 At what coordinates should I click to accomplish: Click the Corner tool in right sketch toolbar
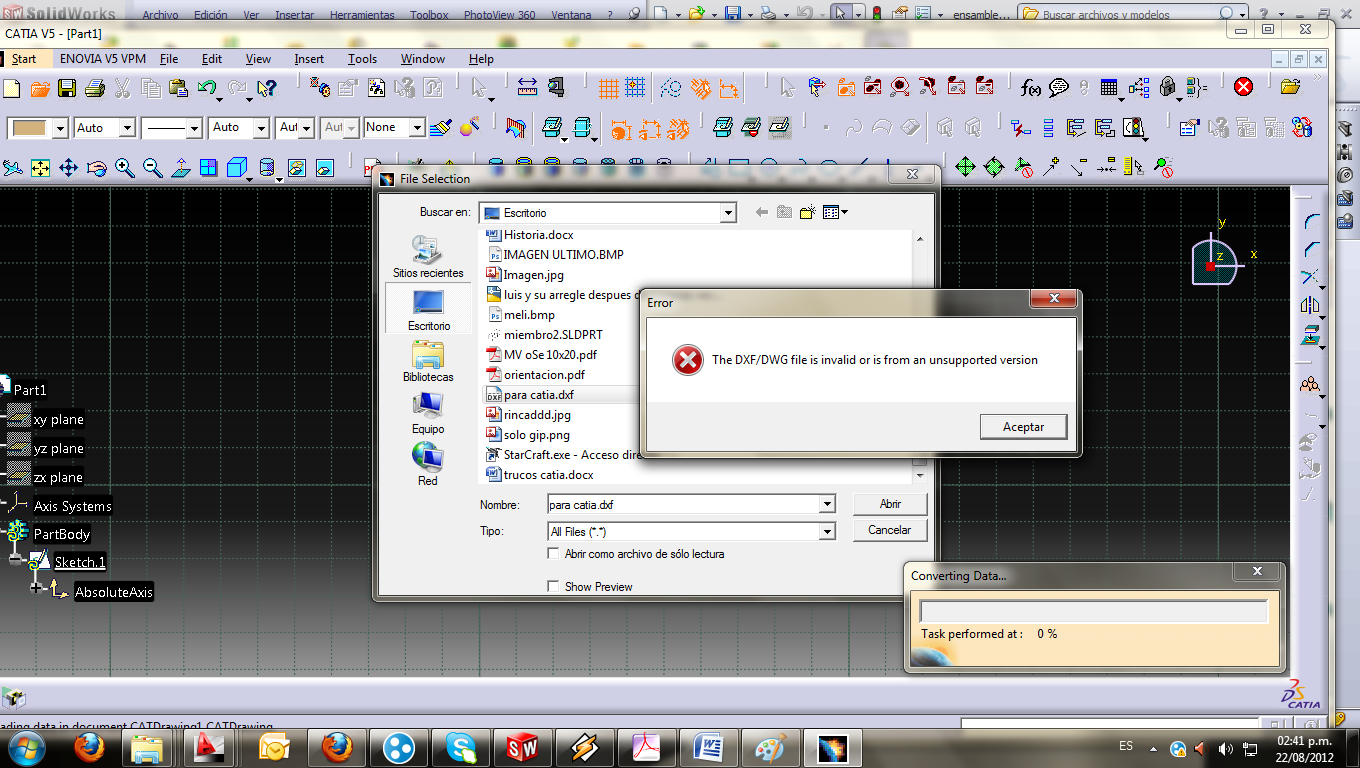pyautogui.click(x=1311, y=221)
